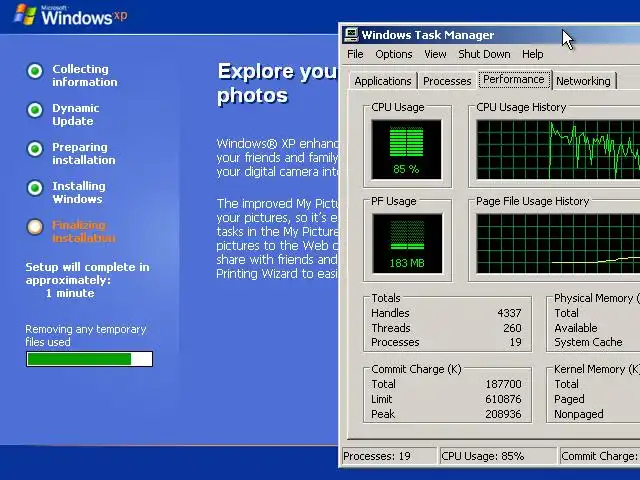Screen dimensions: 640x480
Task: Click the Collecting information step bullet
Action: point(35,71)
